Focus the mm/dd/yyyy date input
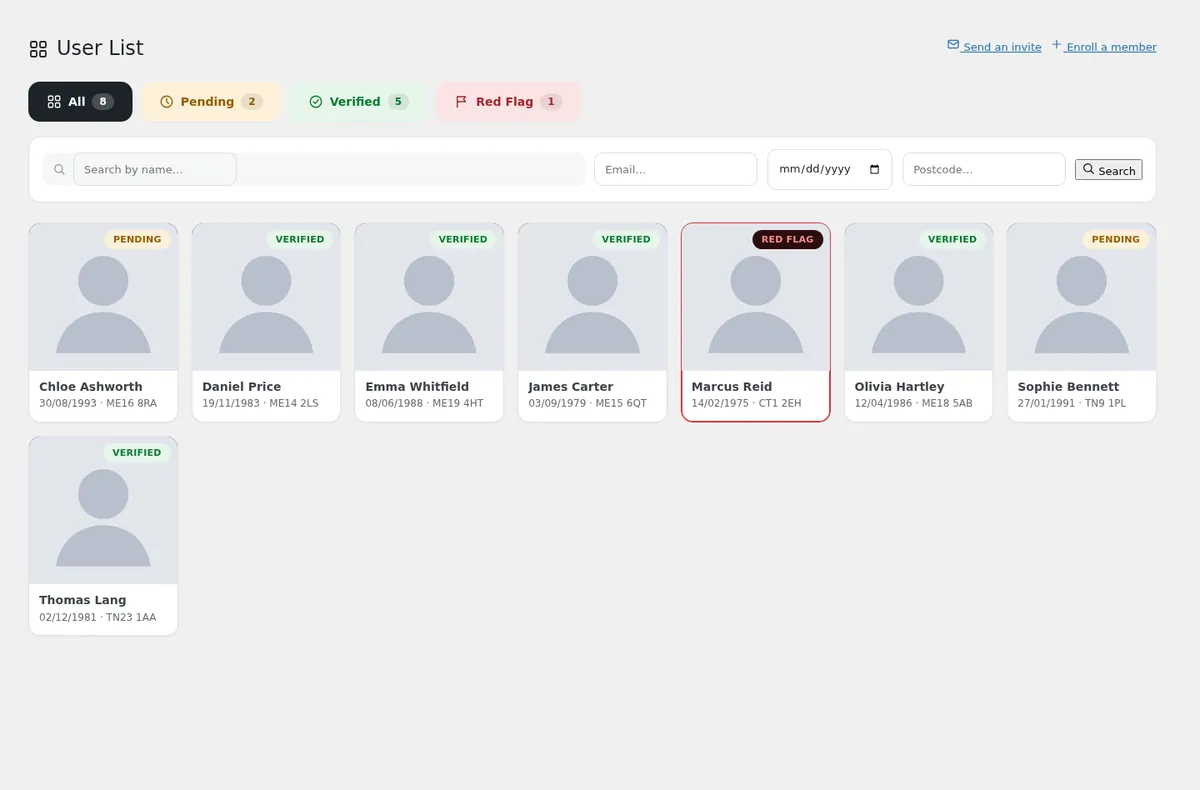 click(829, 170)
